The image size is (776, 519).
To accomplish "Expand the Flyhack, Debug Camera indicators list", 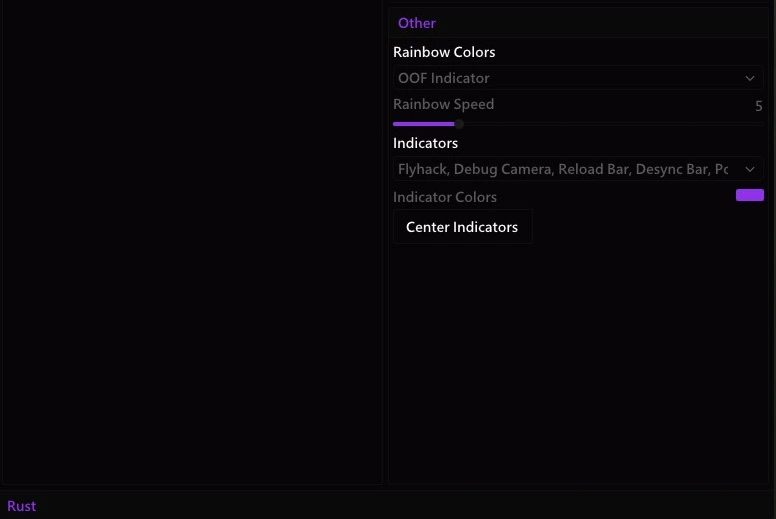I will (578, 169).
